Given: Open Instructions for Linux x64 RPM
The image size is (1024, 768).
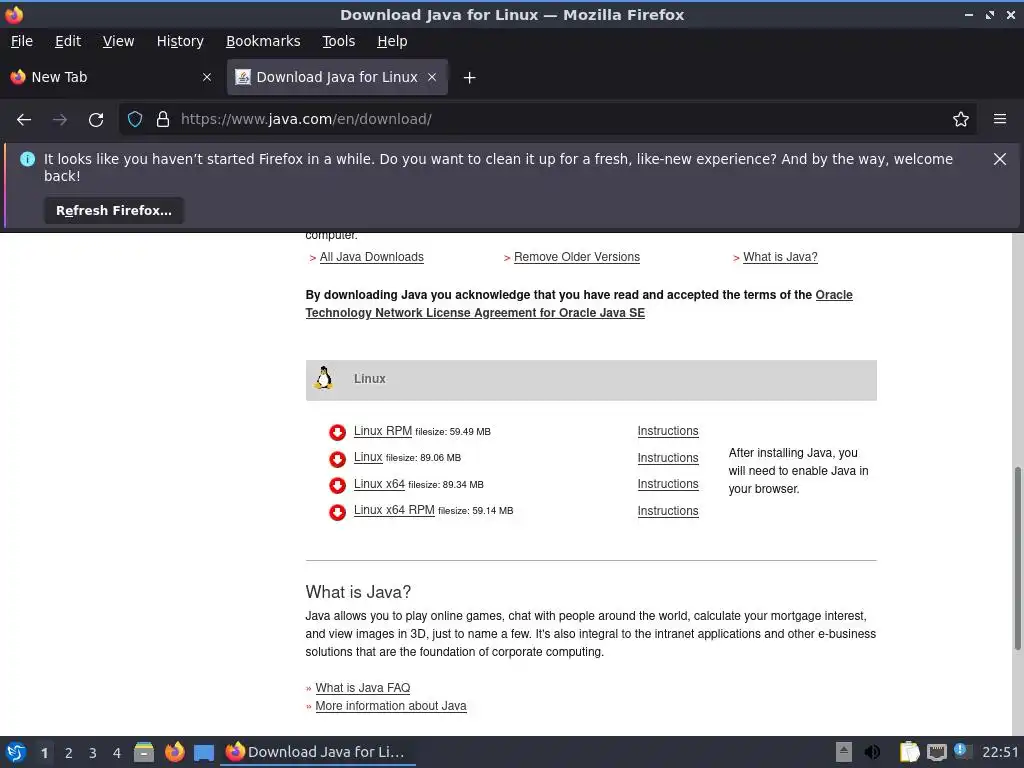Looking at the screenshot, I should click(x=667, y=511).
